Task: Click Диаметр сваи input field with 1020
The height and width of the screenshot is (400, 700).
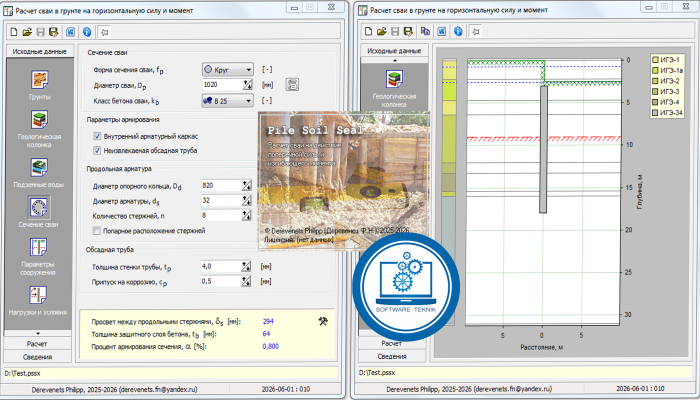Action: tap(222, 84)
